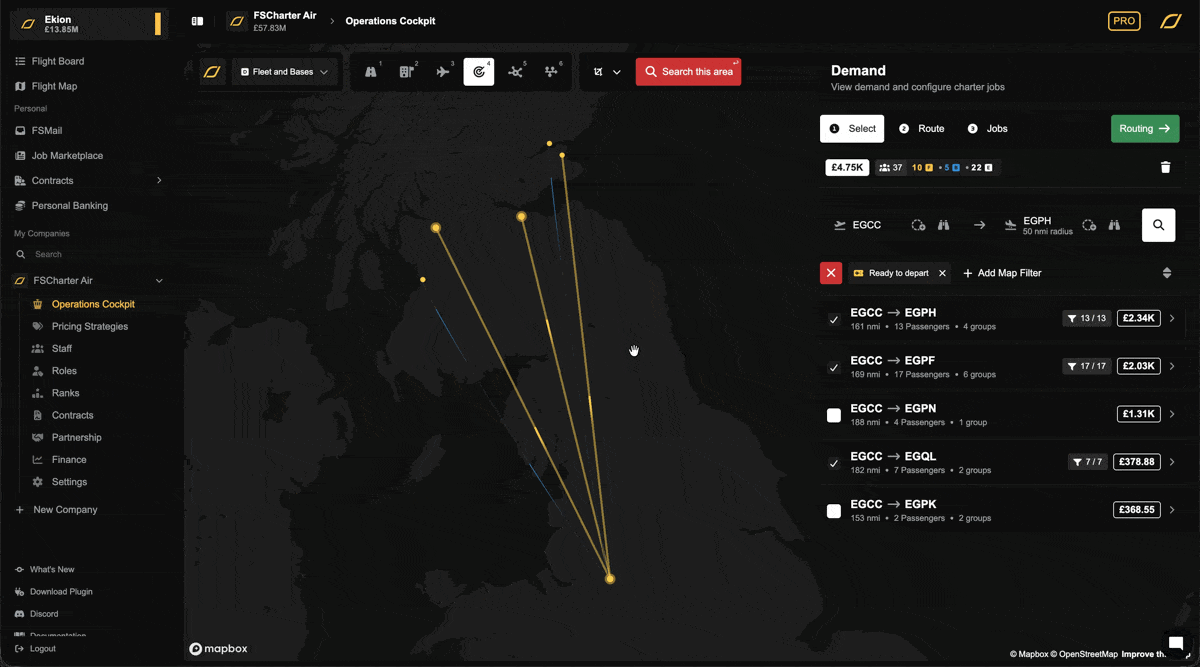Click the binoculars map toolbar icon
This screenshot has height=667, width=1200.
point(371,72)
